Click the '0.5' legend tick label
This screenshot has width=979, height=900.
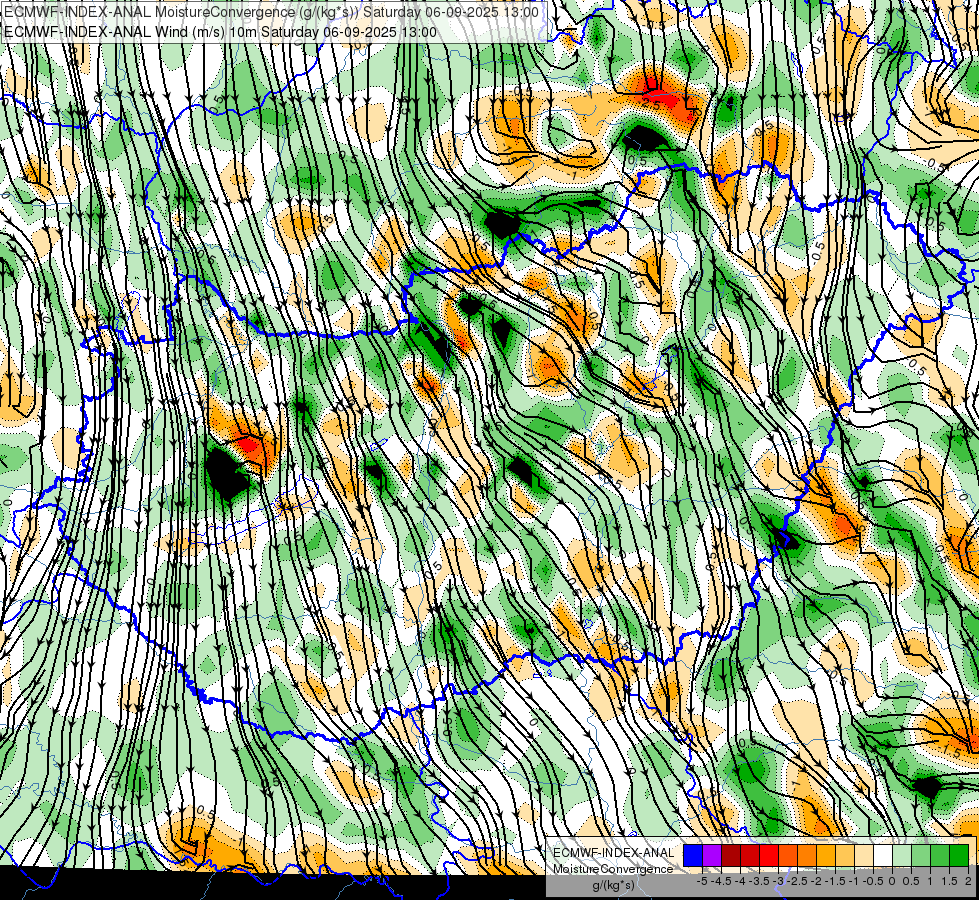pyautogui.click(x=911, y=881)
